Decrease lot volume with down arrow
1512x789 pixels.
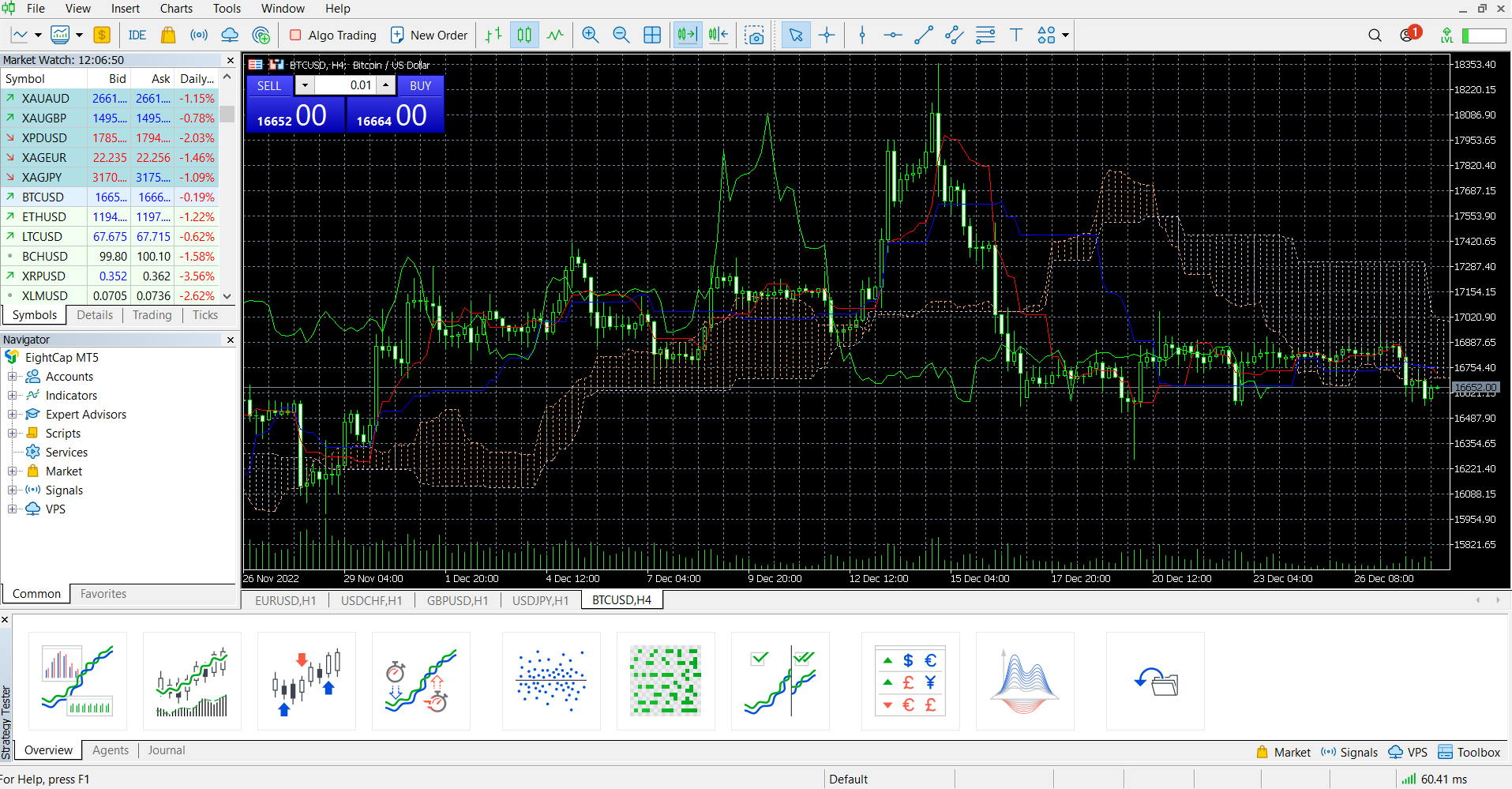[x=305, y=85]
